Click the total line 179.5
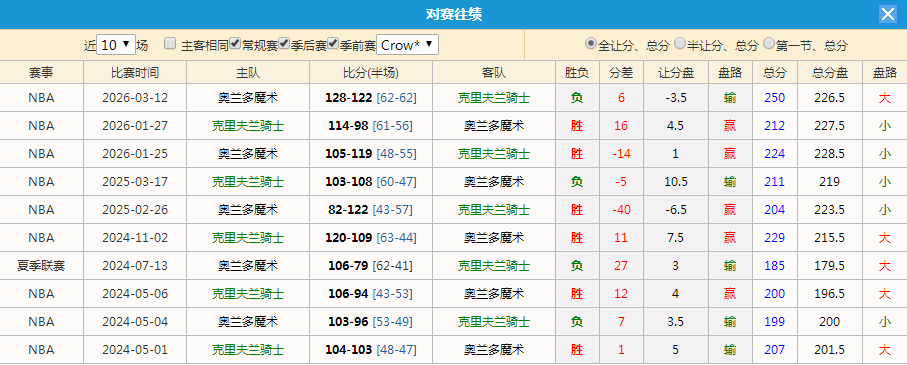 click(829, 266)
